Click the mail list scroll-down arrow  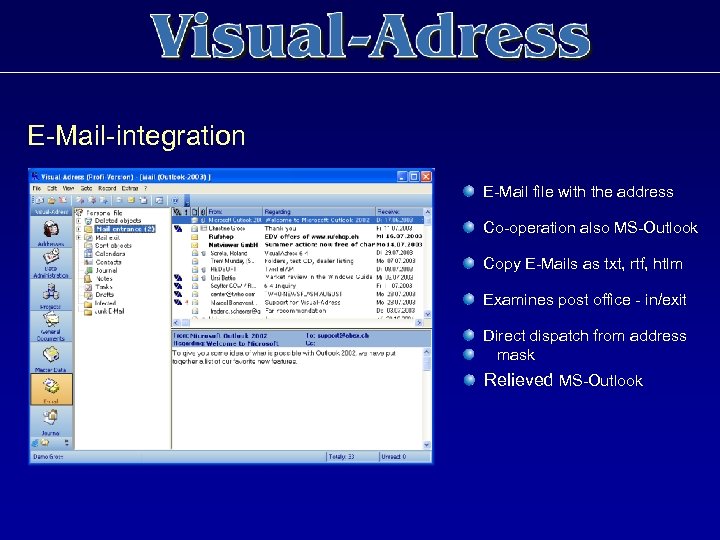pyautogui.click(x=428, y=315)
